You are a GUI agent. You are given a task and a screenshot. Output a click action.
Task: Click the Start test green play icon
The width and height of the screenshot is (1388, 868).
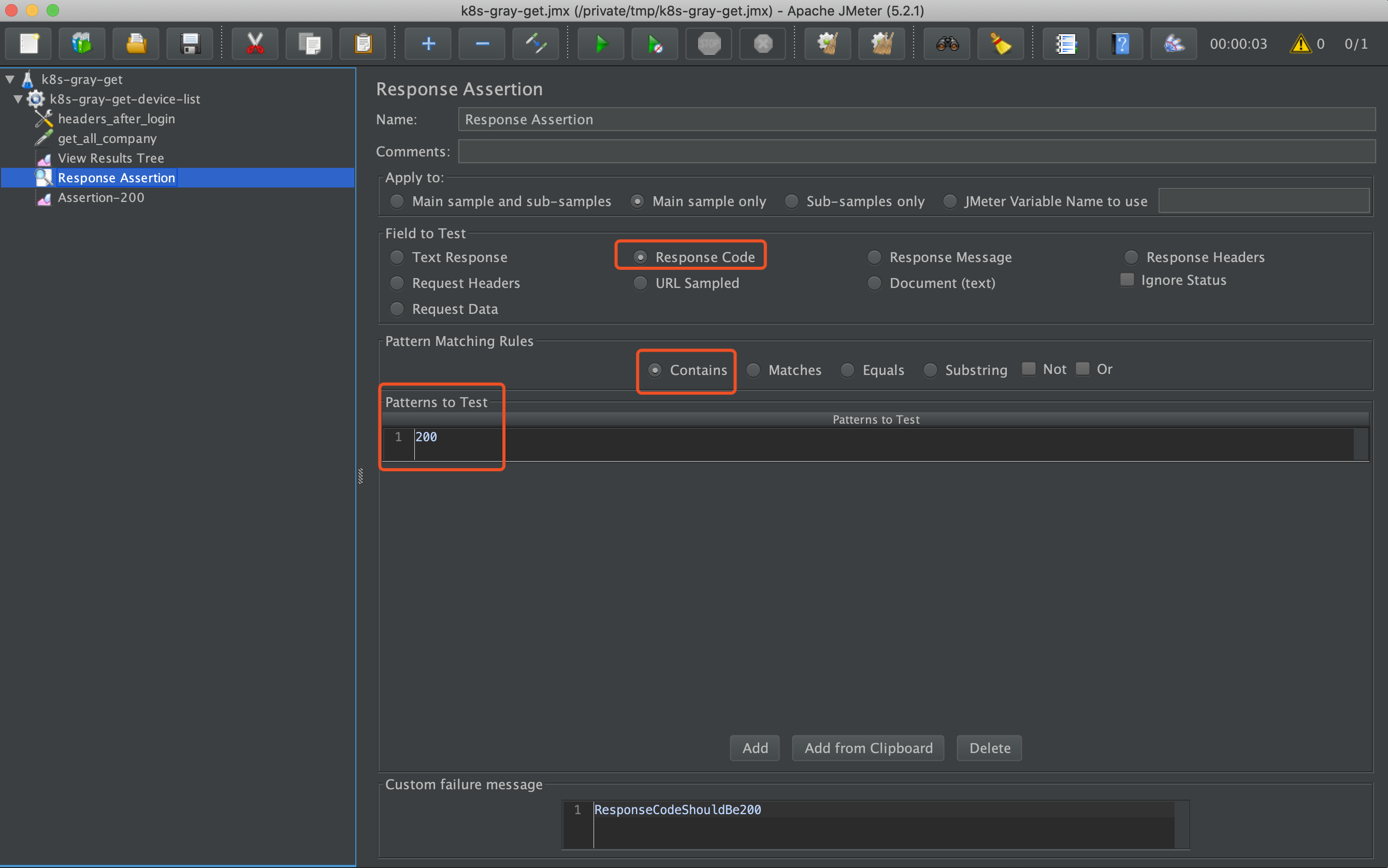tap(600, 44)
